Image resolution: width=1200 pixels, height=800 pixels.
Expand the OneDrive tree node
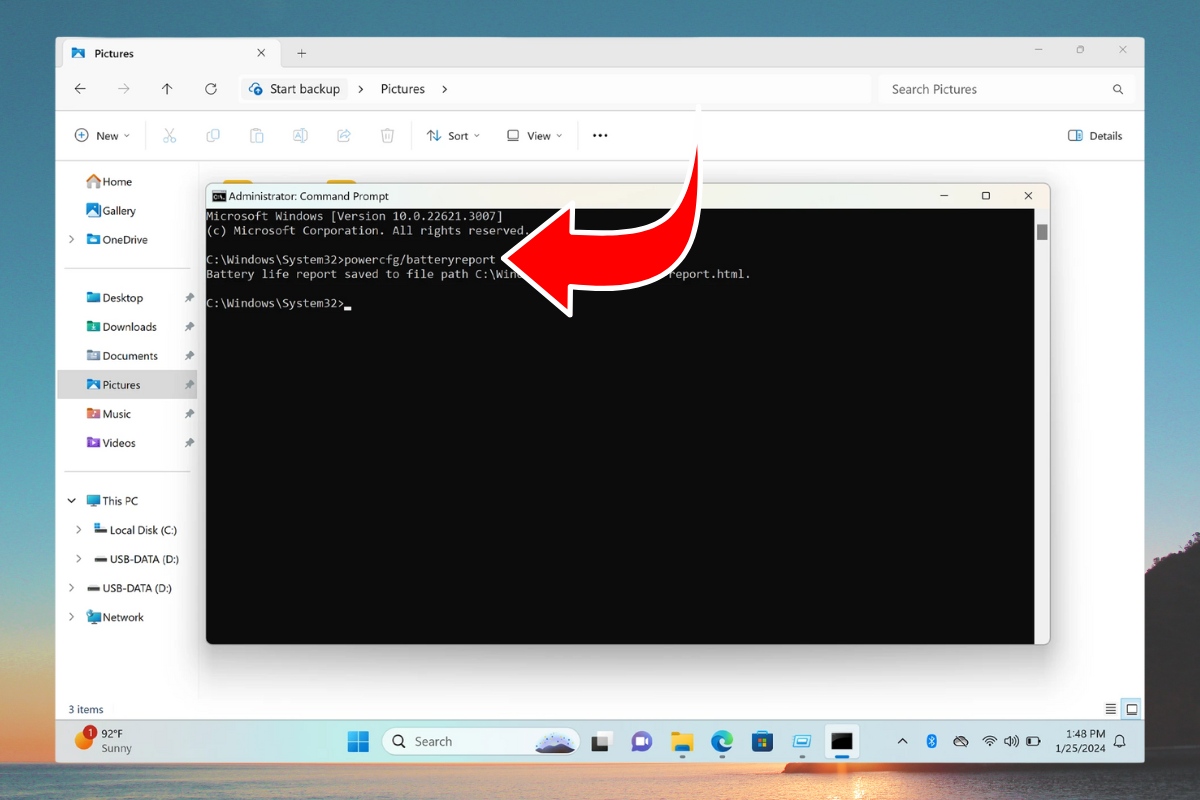click(71, 240)
